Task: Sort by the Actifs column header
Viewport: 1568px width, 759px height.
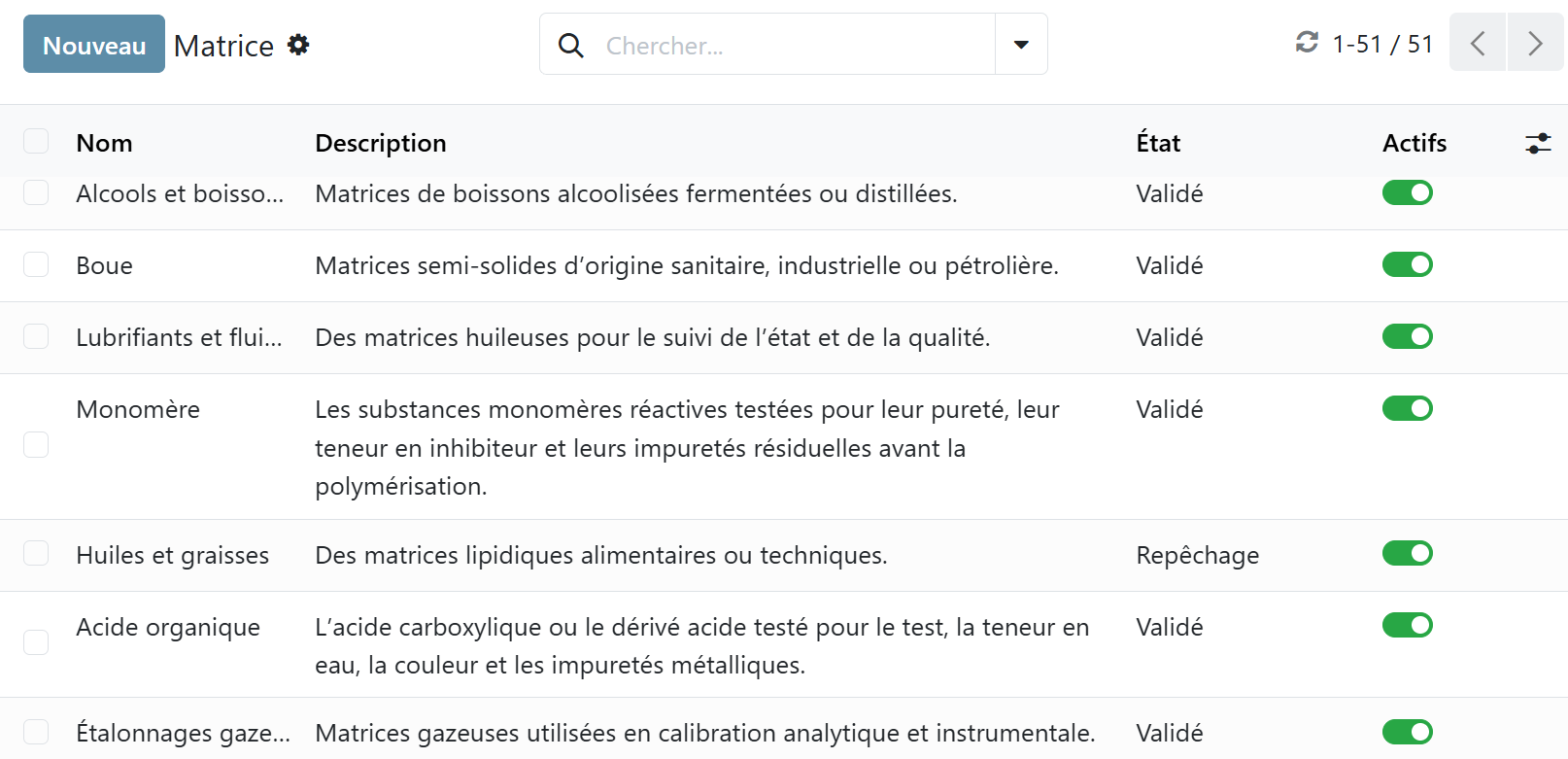Action: click(x=1414, y=144)
